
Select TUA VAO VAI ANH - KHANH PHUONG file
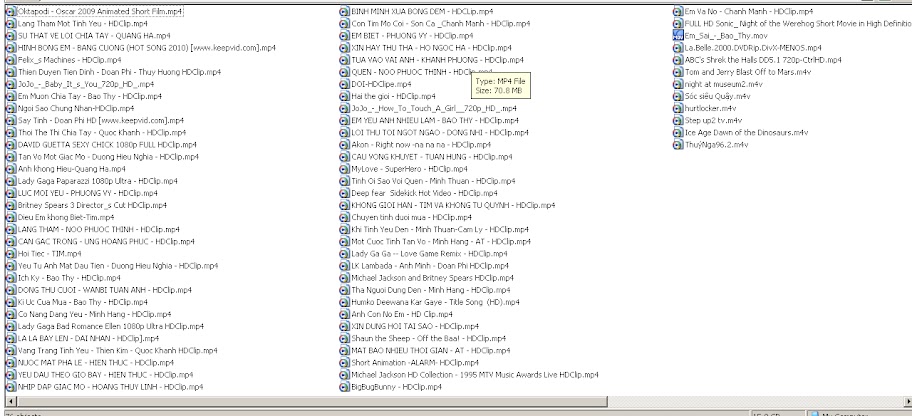point(437,59)
